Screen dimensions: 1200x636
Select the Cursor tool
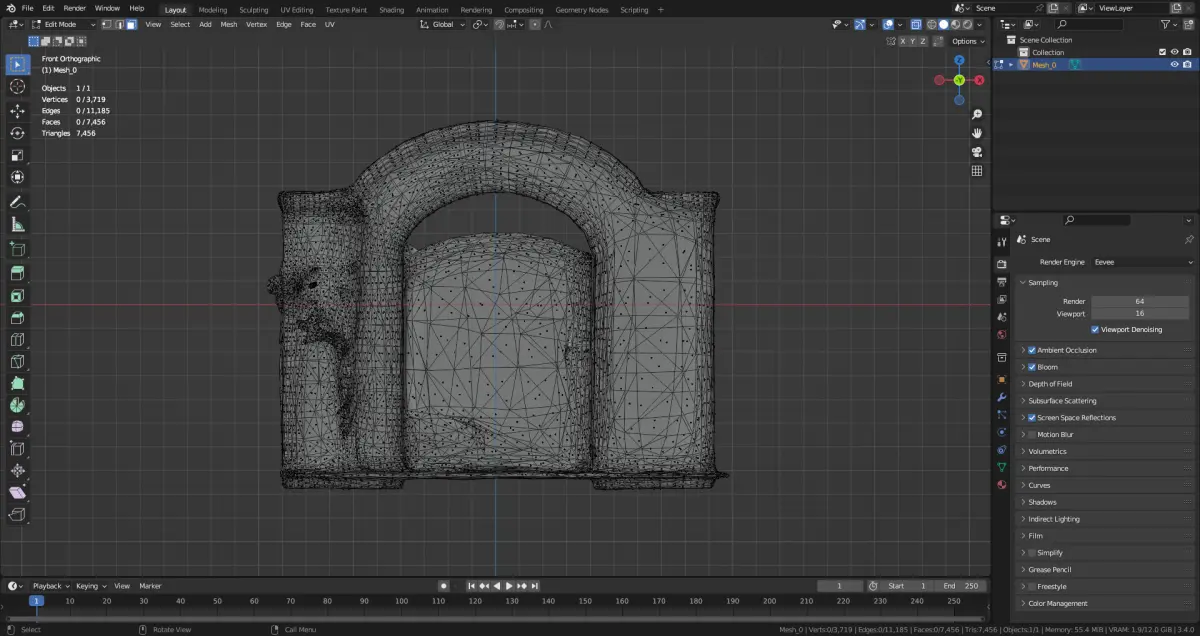[x=17, y=87]
